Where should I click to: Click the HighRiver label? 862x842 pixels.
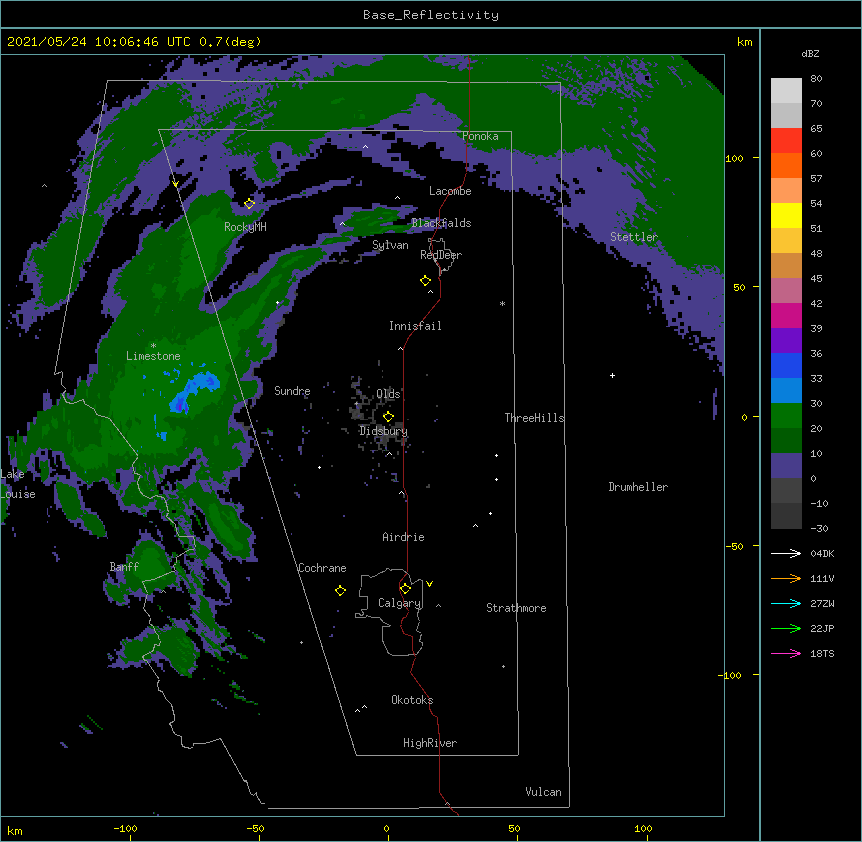[429, 743]
